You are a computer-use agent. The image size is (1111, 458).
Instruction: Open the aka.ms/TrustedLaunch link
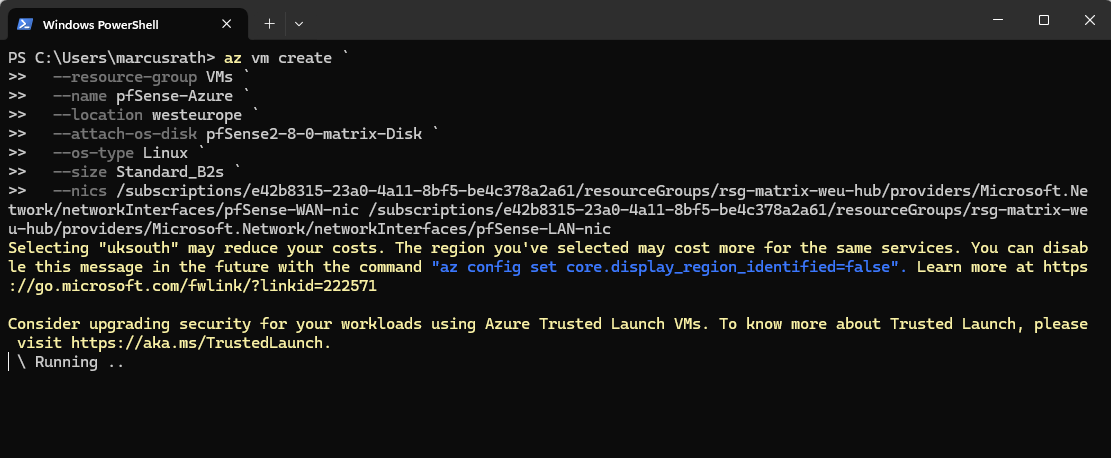coord(199,343)
